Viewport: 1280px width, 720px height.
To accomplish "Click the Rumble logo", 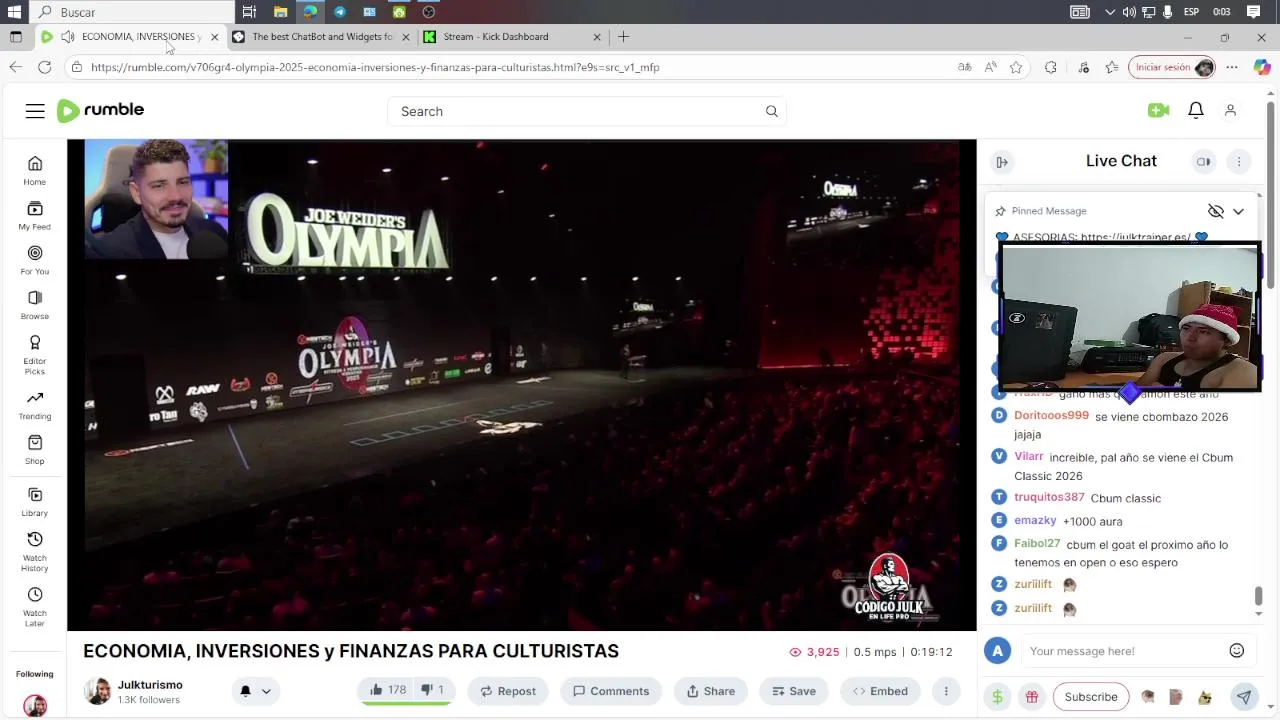I will pos(100,111).
